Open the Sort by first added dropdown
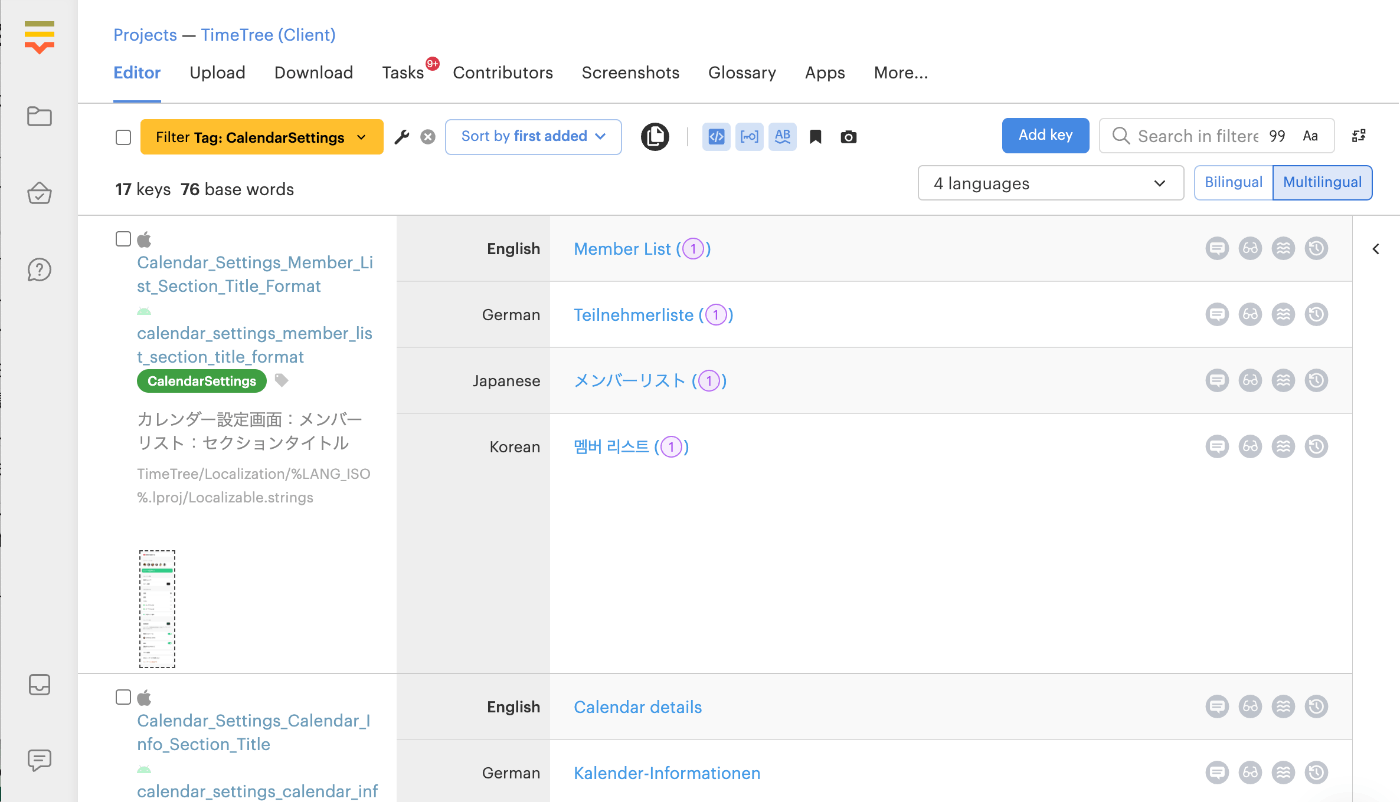The image size is (1400, 802). 533,137
